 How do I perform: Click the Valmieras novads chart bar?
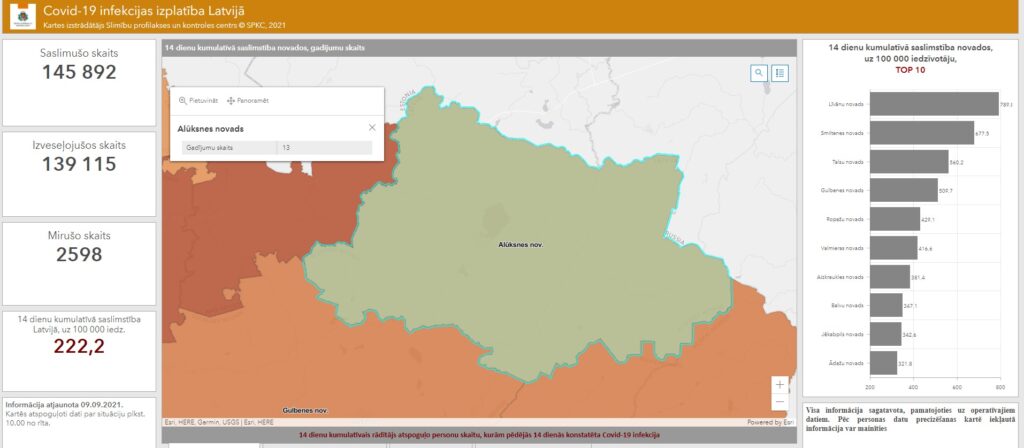click(893, 247)
